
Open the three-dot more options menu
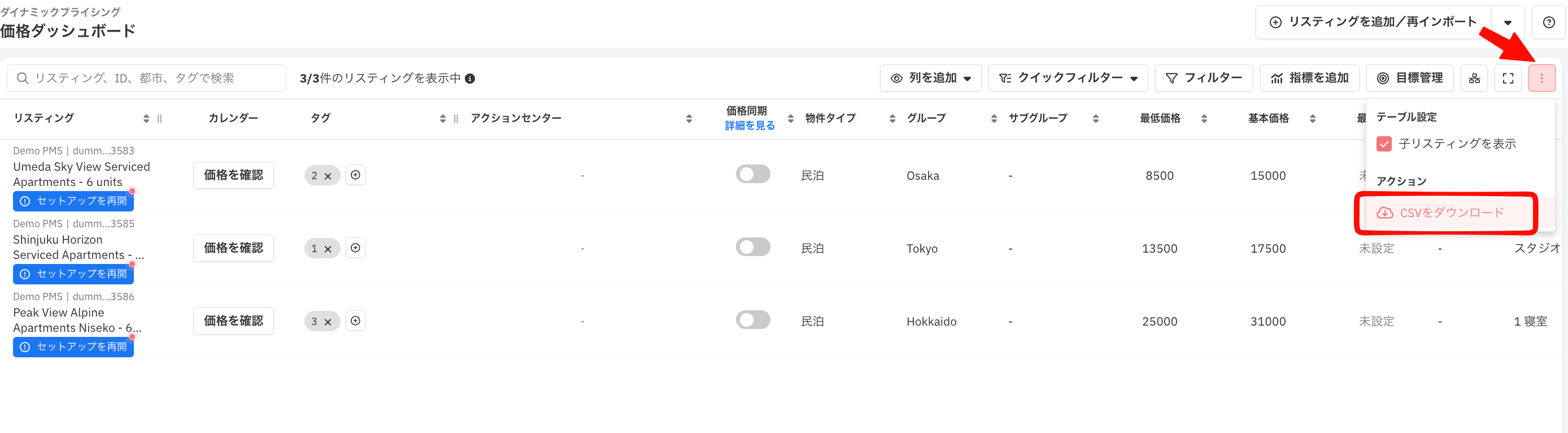pyautogui.click(x=1541, y=78)
